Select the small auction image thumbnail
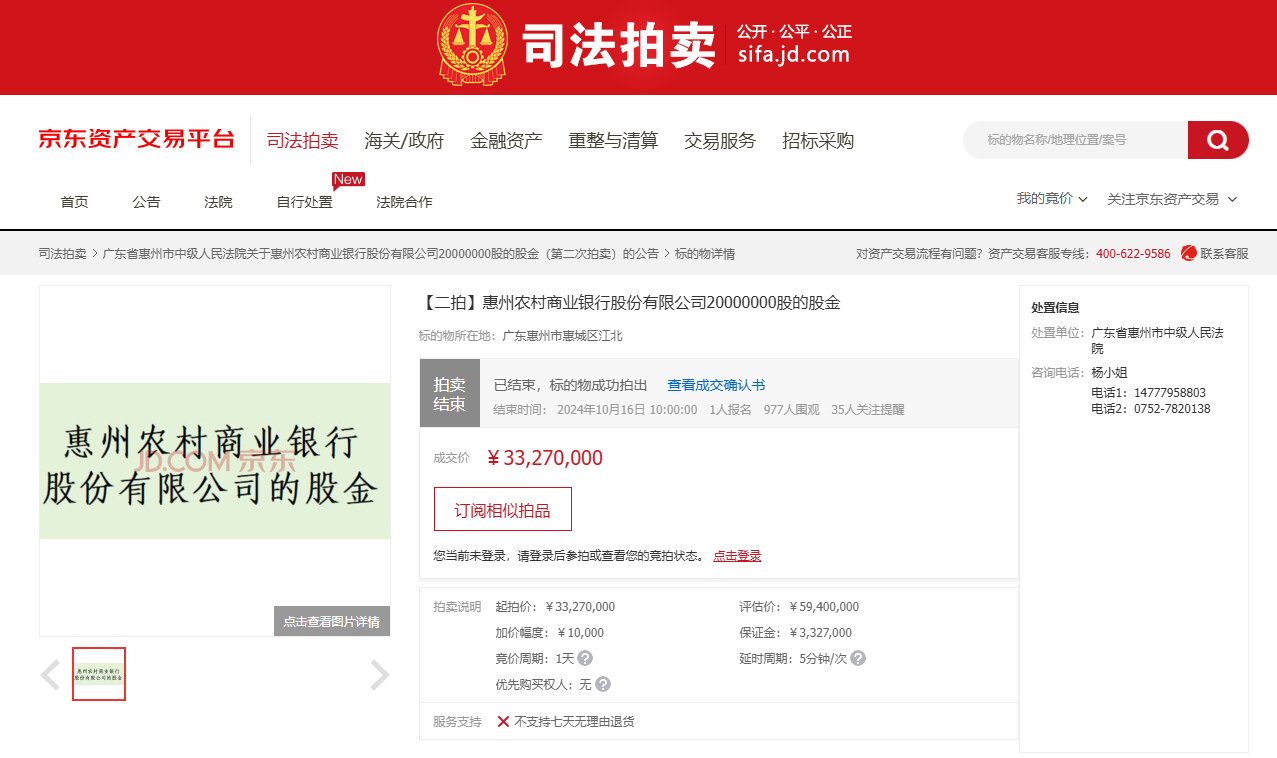 [x=99, y=674]
